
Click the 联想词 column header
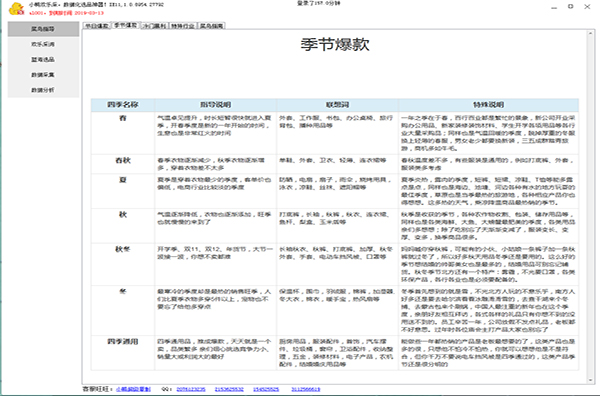tap(338, 105)
